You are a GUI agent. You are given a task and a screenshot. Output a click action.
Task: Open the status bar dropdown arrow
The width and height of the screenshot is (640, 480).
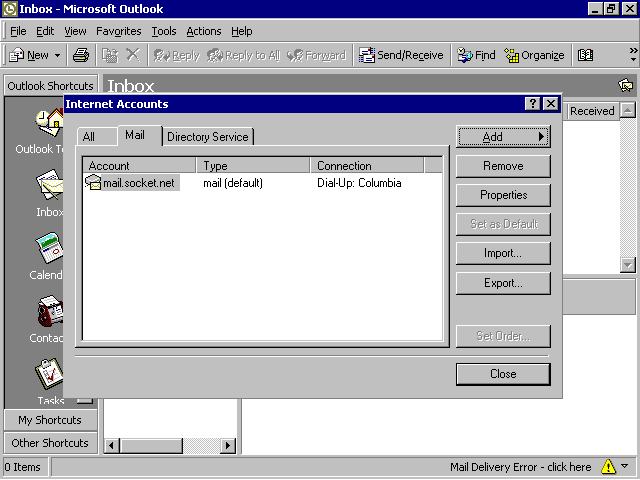click(624, 466)
